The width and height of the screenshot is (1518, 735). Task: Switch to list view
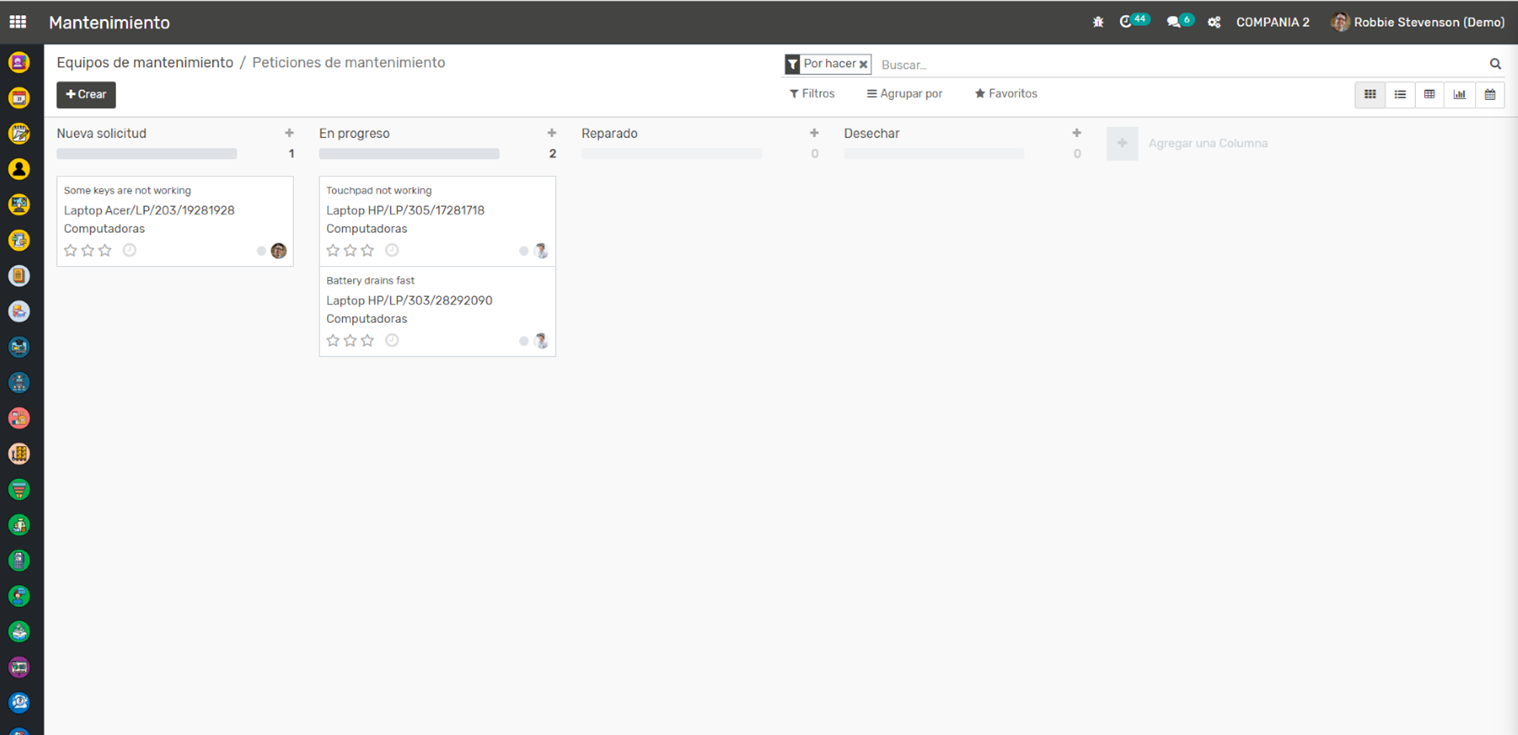(1400, 94)
